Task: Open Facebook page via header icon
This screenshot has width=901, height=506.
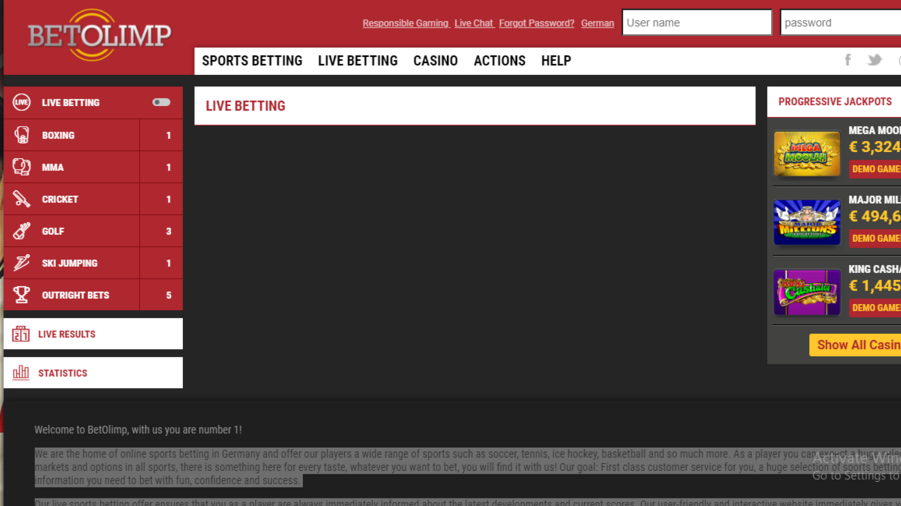Action: [847, 60]
